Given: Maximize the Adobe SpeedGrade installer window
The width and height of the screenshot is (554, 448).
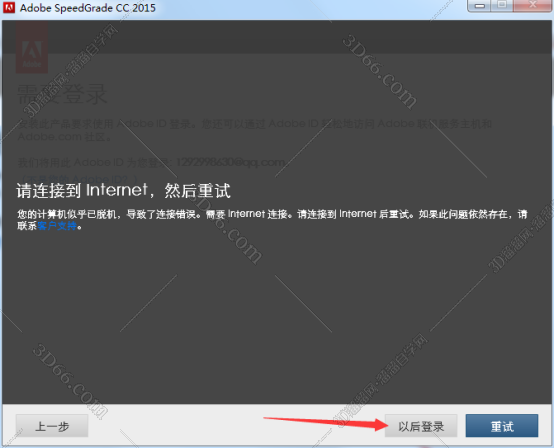Looking at the screenshot, I should coord(502,5).
